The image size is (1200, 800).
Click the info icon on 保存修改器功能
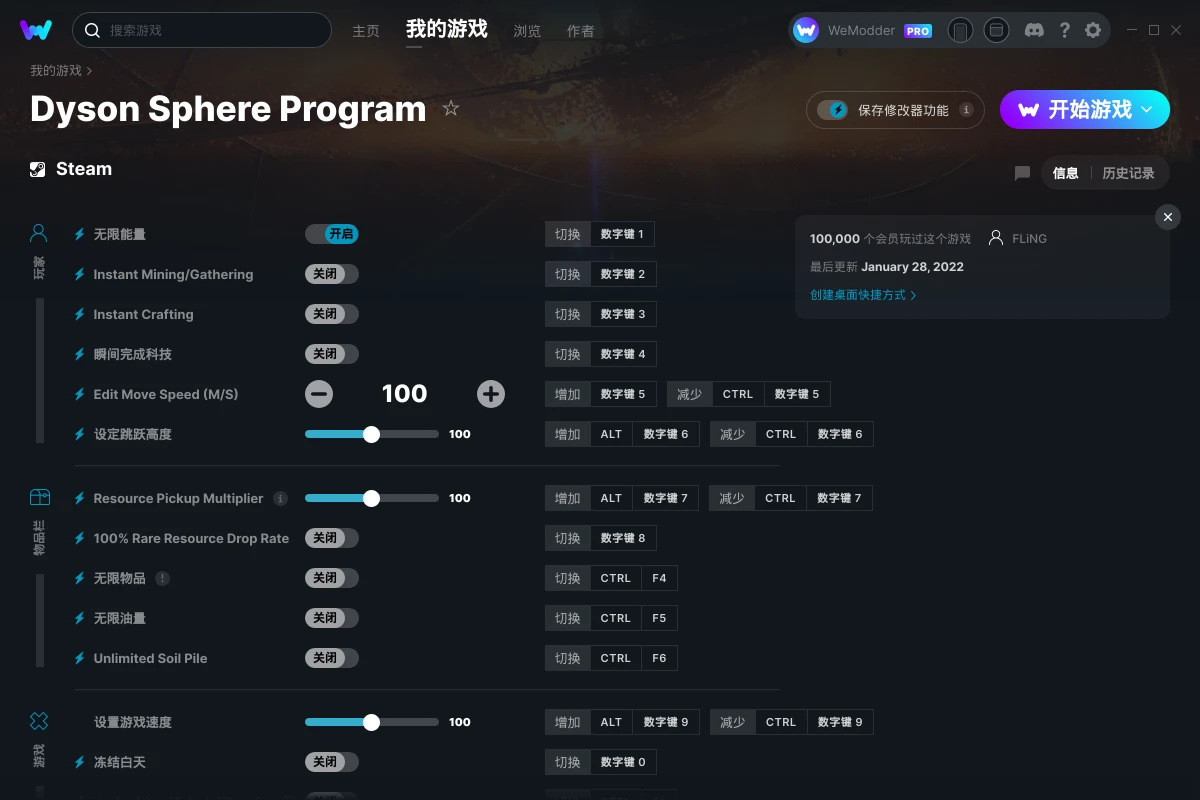pos(966,110)
